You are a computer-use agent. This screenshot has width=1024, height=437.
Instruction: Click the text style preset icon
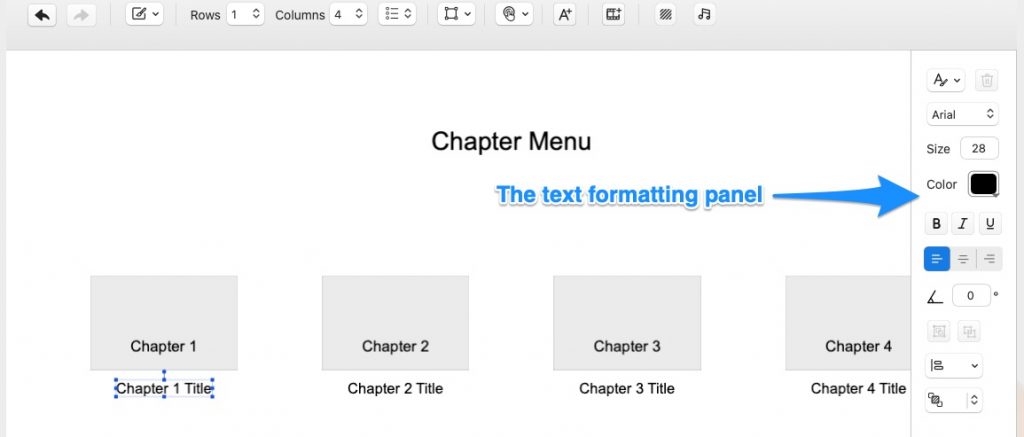click(945, 81)
